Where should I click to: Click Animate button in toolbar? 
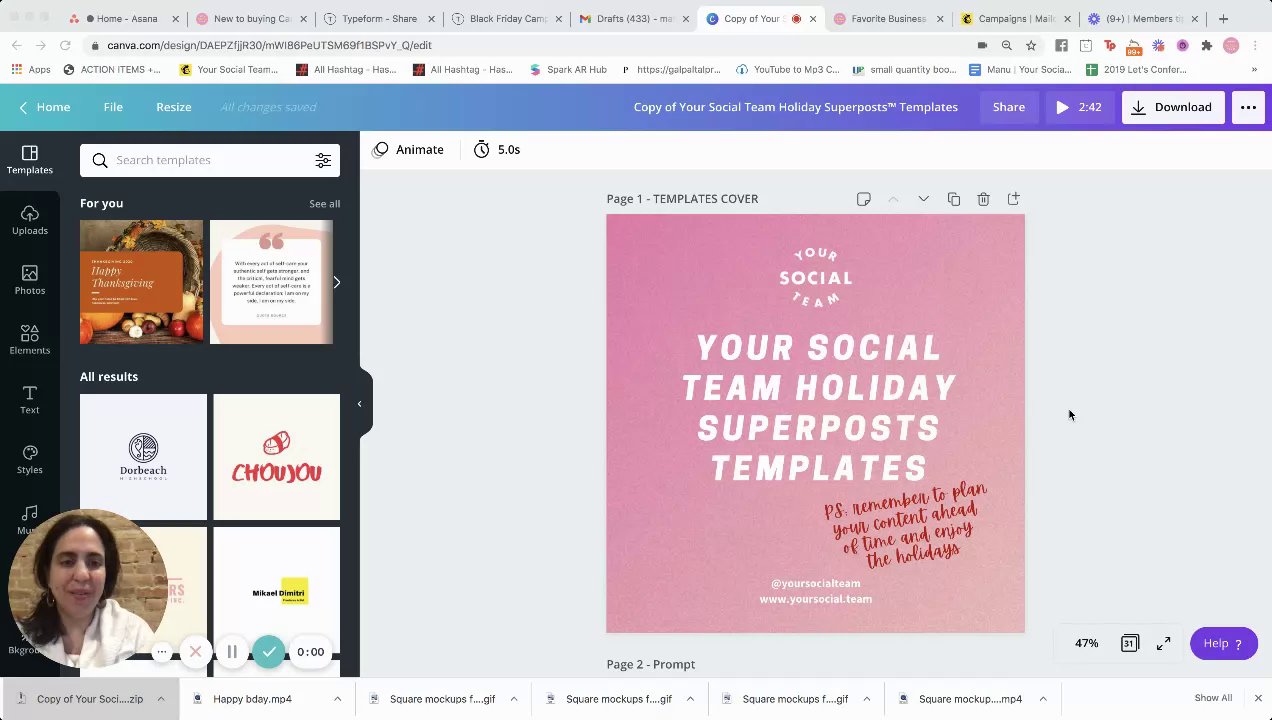pyautogui.click(x=408, y=149)
